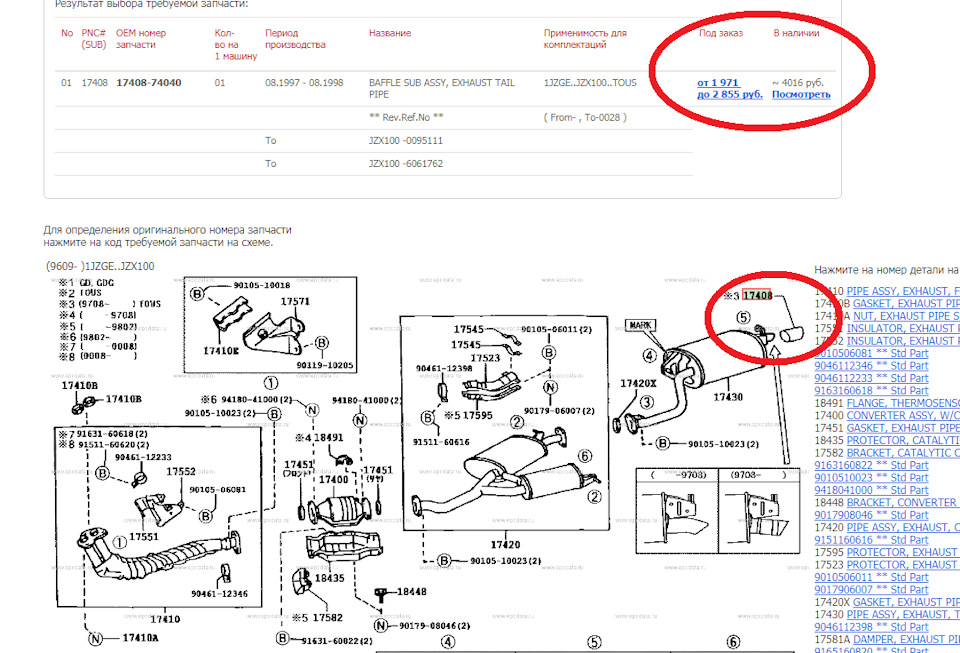Open '9418041000 ** Std Part' link

point(871,490)
